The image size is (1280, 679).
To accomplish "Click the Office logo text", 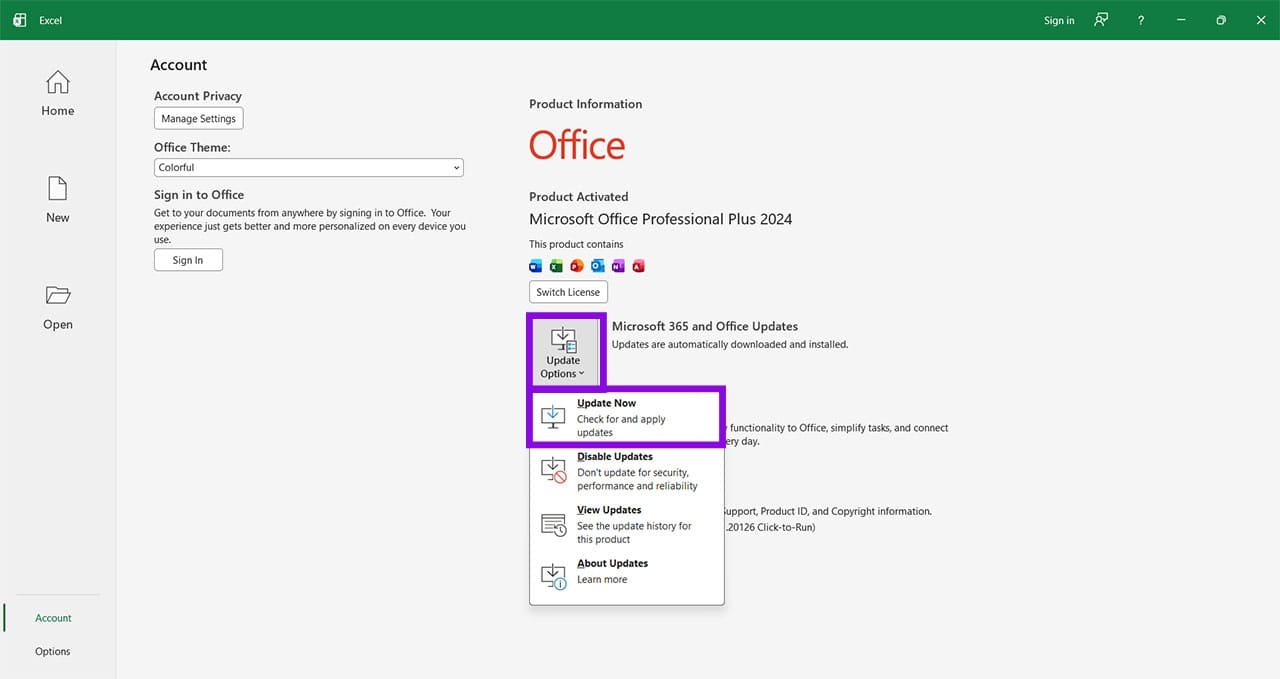I will pos(577,146).
